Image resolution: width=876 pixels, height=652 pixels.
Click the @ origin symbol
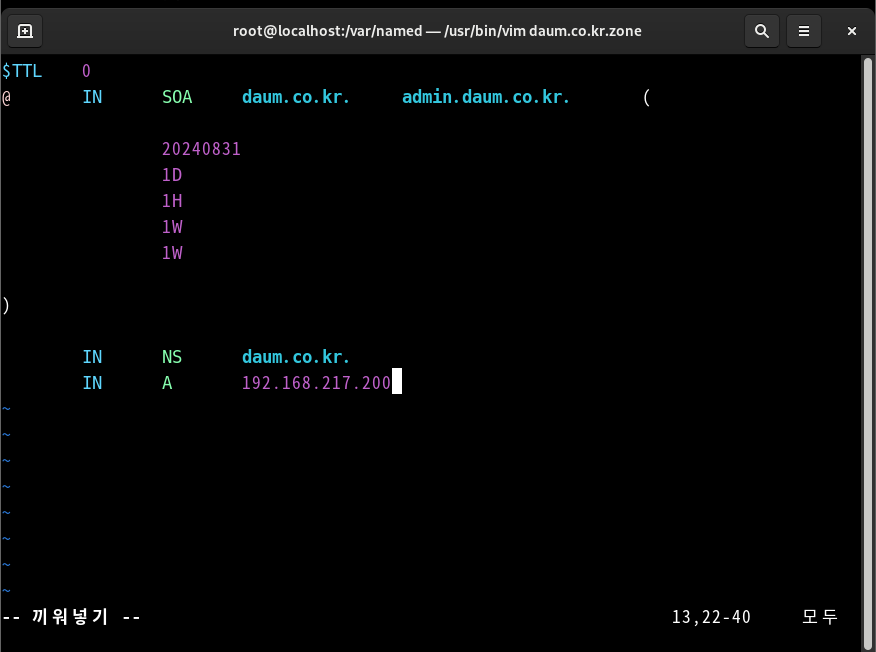click(x=6, y=98)
